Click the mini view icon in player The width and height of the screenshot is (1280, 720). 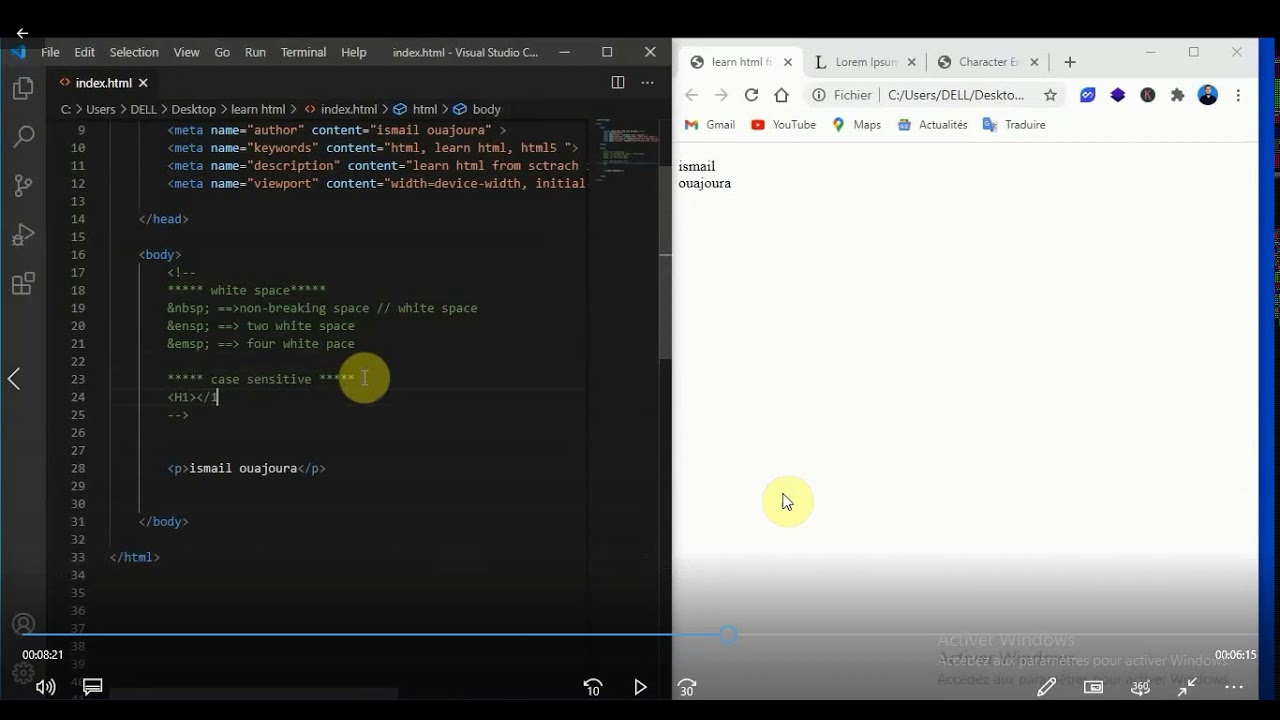tap(1093, 687)
